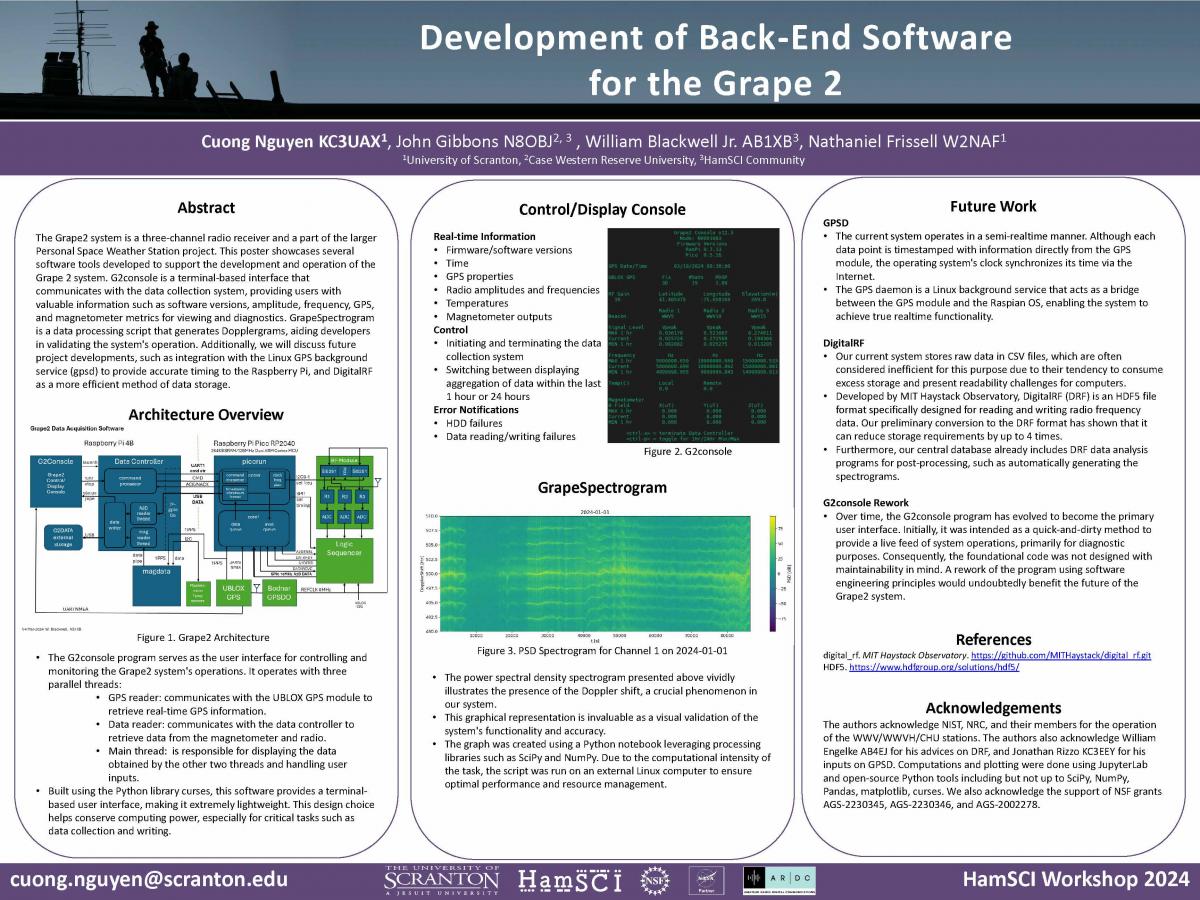Click the University of Scranton logo
This screenshot has height=900, width=1200.
point(441,879)
